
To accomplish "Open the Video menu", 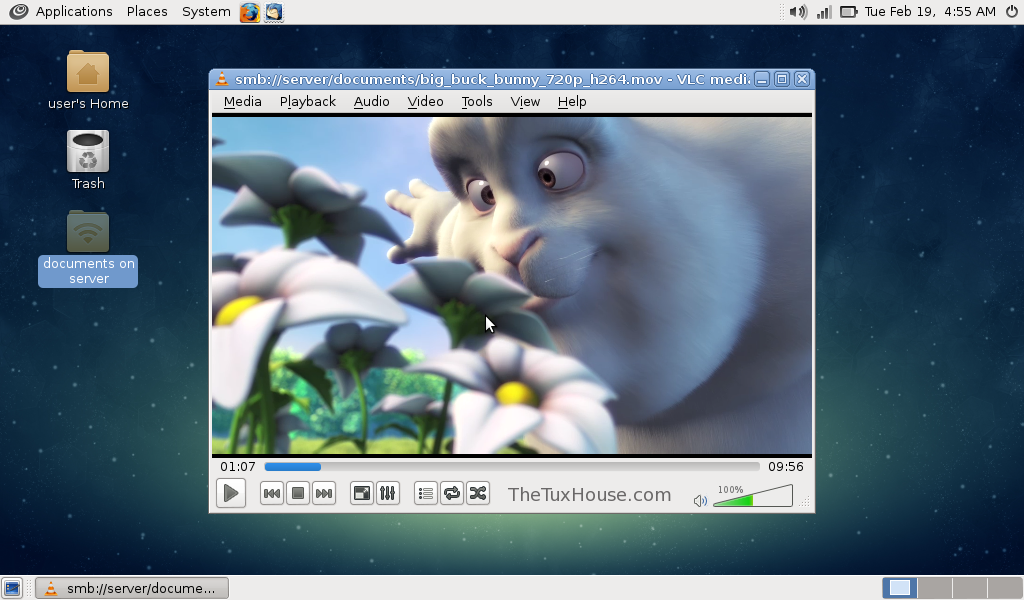I will click(x=425, y=102).
